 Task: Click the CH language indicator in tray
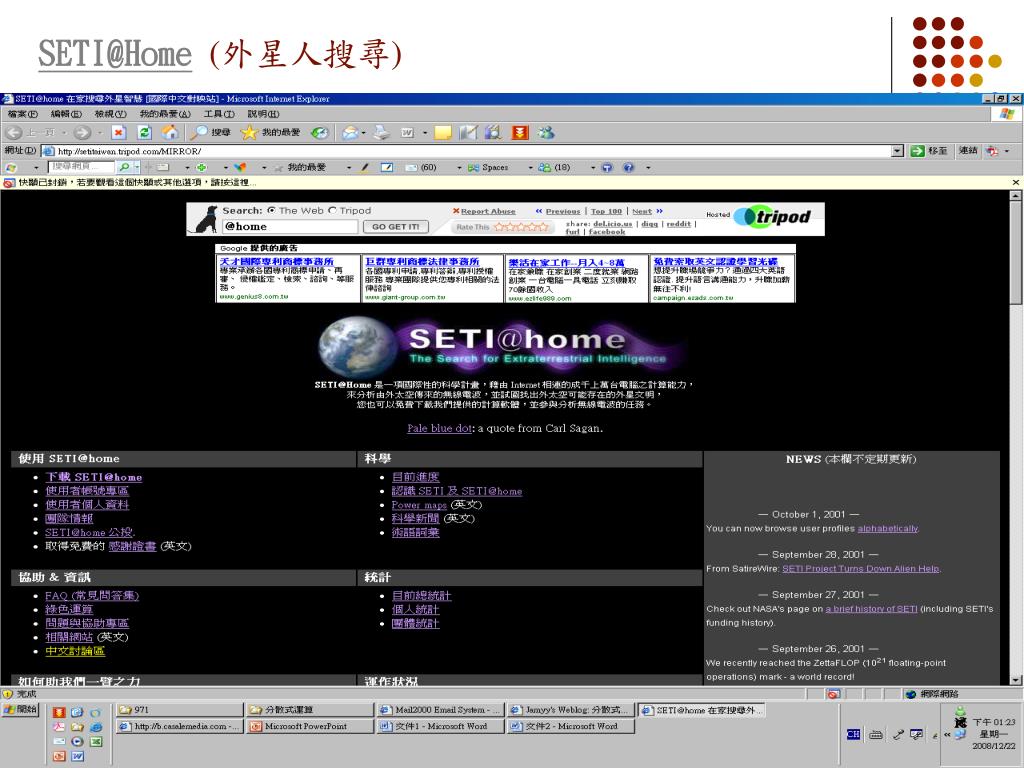point(853,735)
